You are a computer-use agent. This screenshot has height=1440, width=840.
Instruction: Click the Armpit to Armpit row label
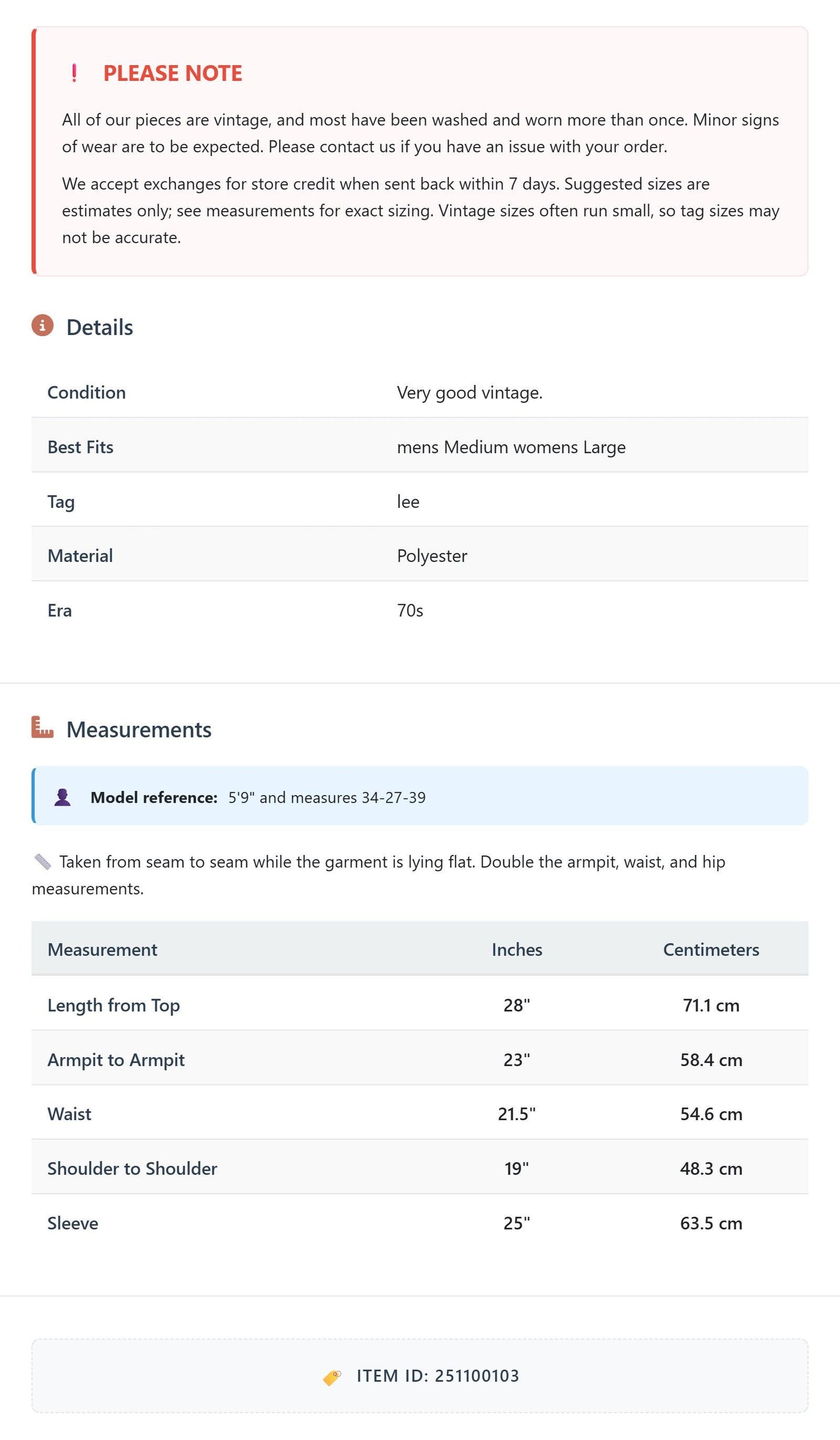[116, 1060]
